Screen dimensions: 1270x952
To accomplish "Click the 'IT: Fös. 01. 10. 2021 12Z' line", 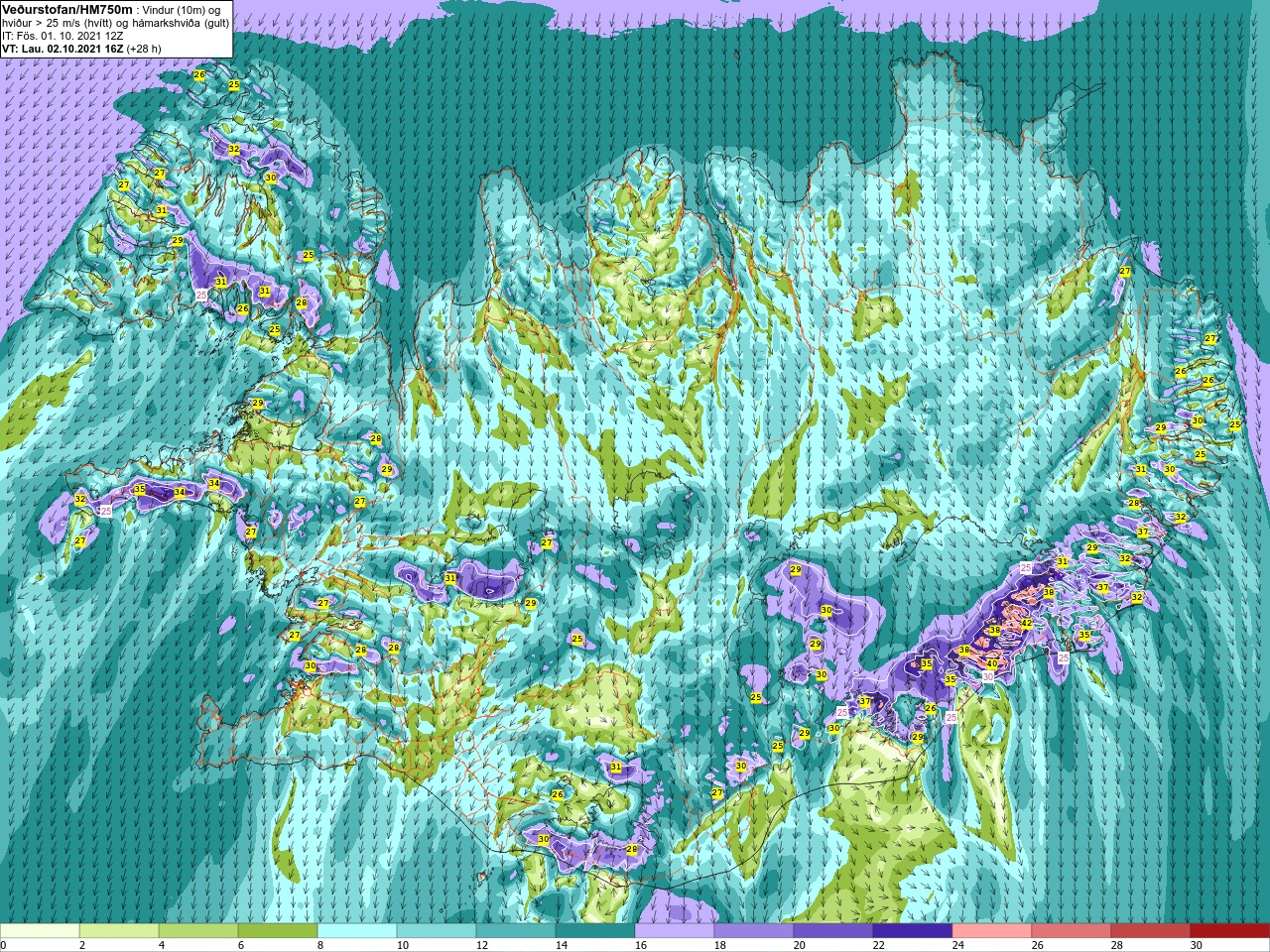I will (x=63, y=36).
